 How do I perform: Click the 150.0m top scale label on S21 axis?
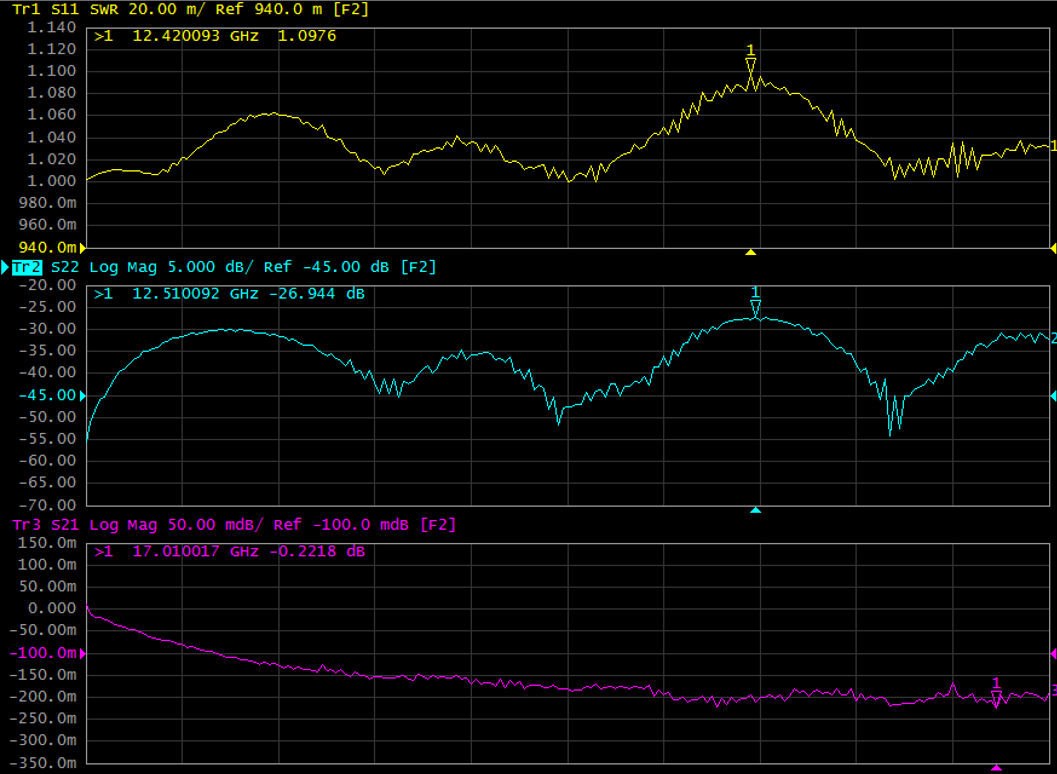(x=48, y=543)
